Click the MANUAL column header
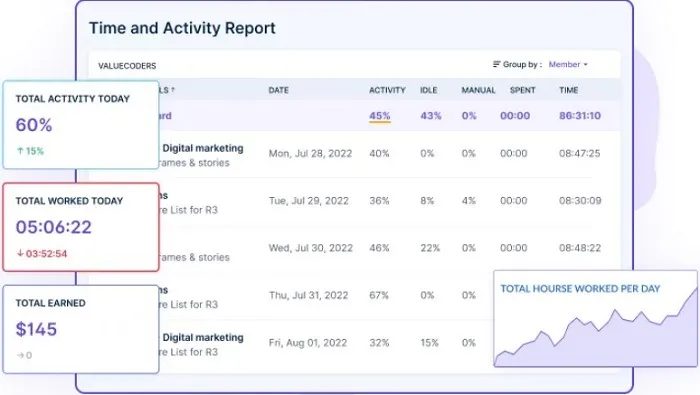700x395 pixels. [x=479, y=90]
